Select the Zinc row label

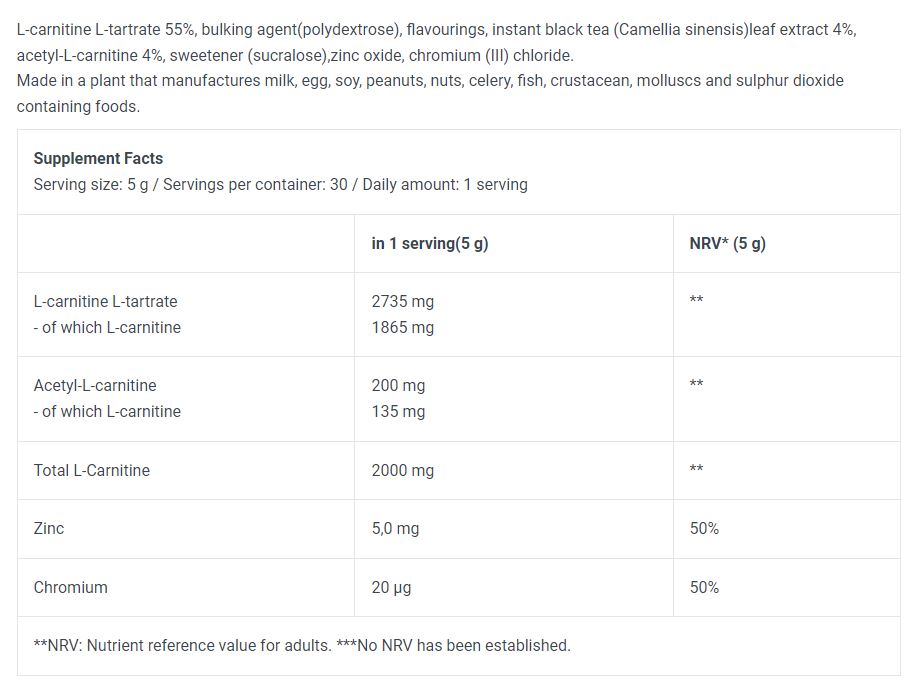tap(49, 528)
